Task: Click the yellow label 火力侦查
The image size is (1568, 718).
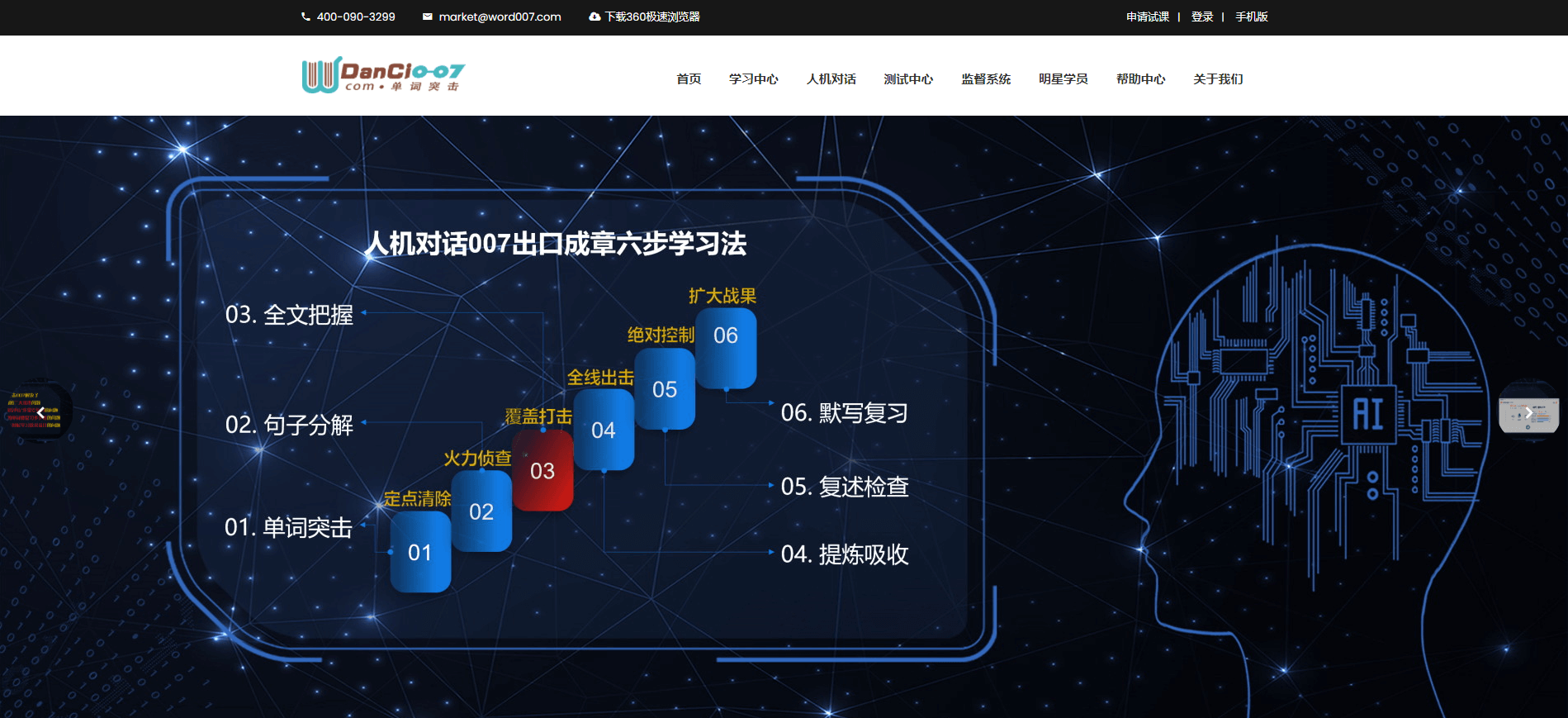Action: tap(477, 459)
